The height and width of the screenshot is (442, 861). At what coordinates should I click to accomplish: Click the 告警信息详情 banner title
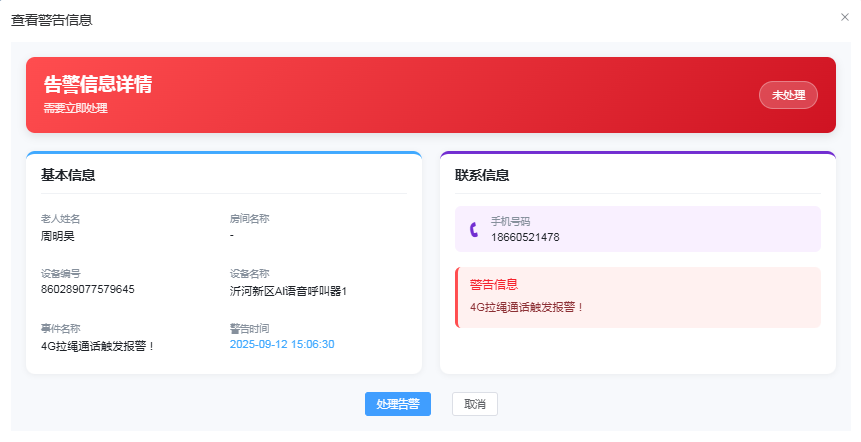[97, 85]
